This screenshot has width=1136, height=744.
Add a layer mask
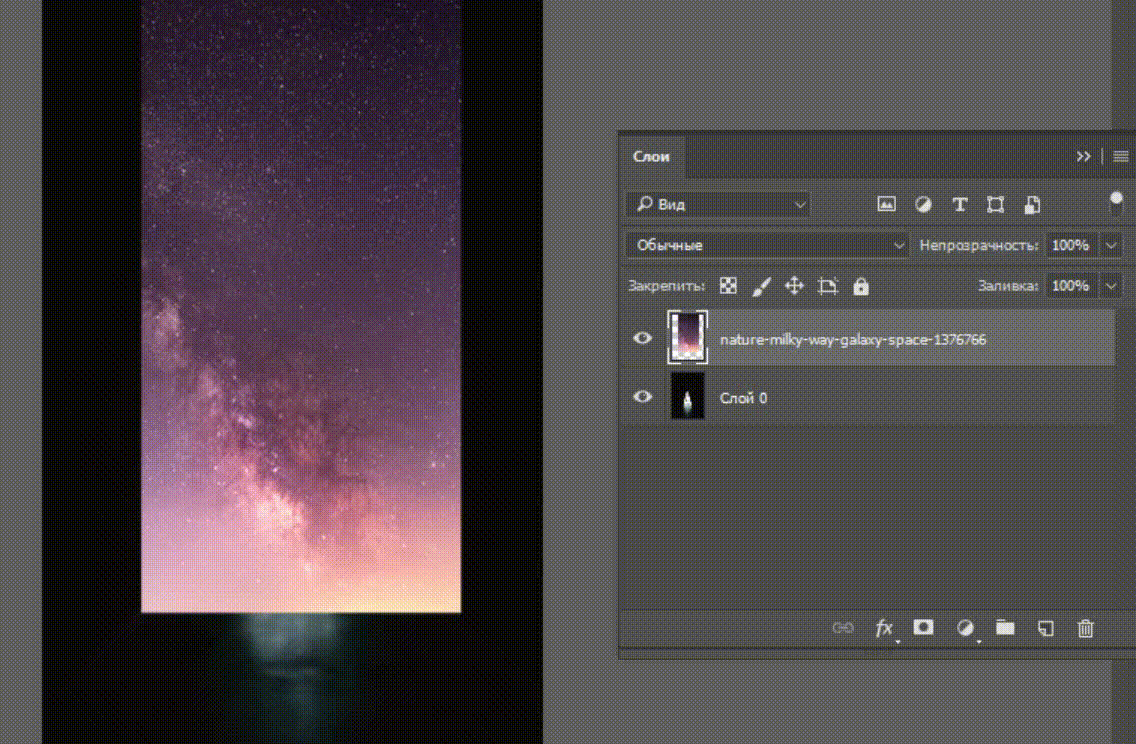tap(923, 627)
